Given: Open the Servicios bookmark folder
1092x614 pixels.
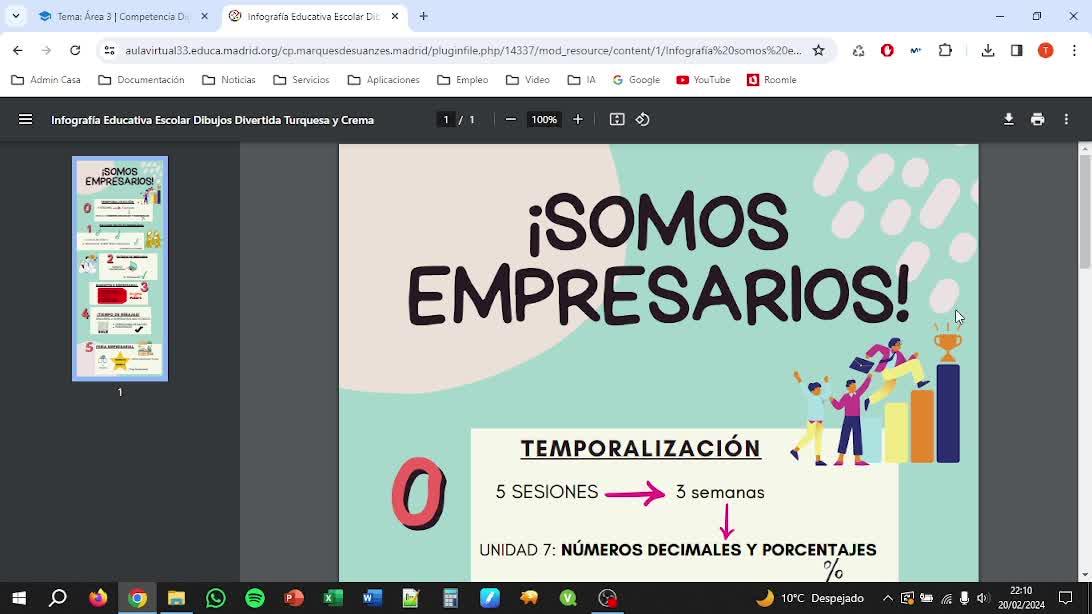Looking at the screenshot, I should click(302, 80).
